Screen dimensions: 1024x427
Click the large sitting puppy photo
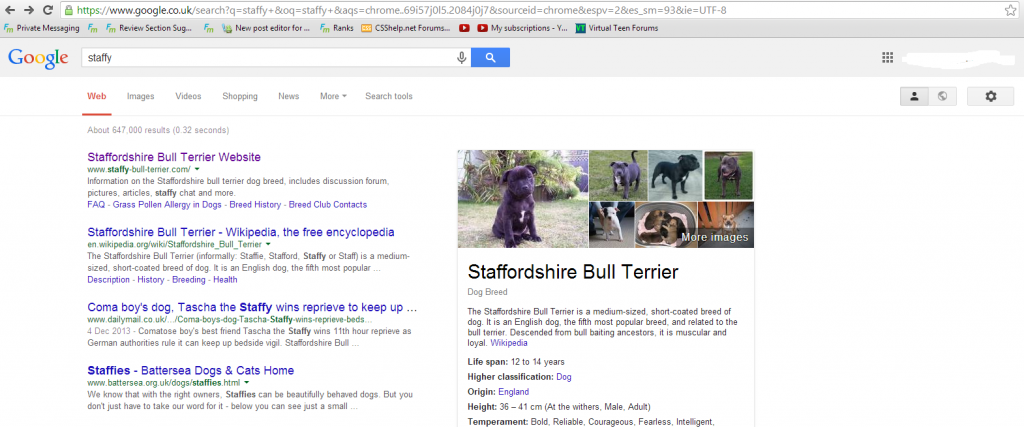522,199
